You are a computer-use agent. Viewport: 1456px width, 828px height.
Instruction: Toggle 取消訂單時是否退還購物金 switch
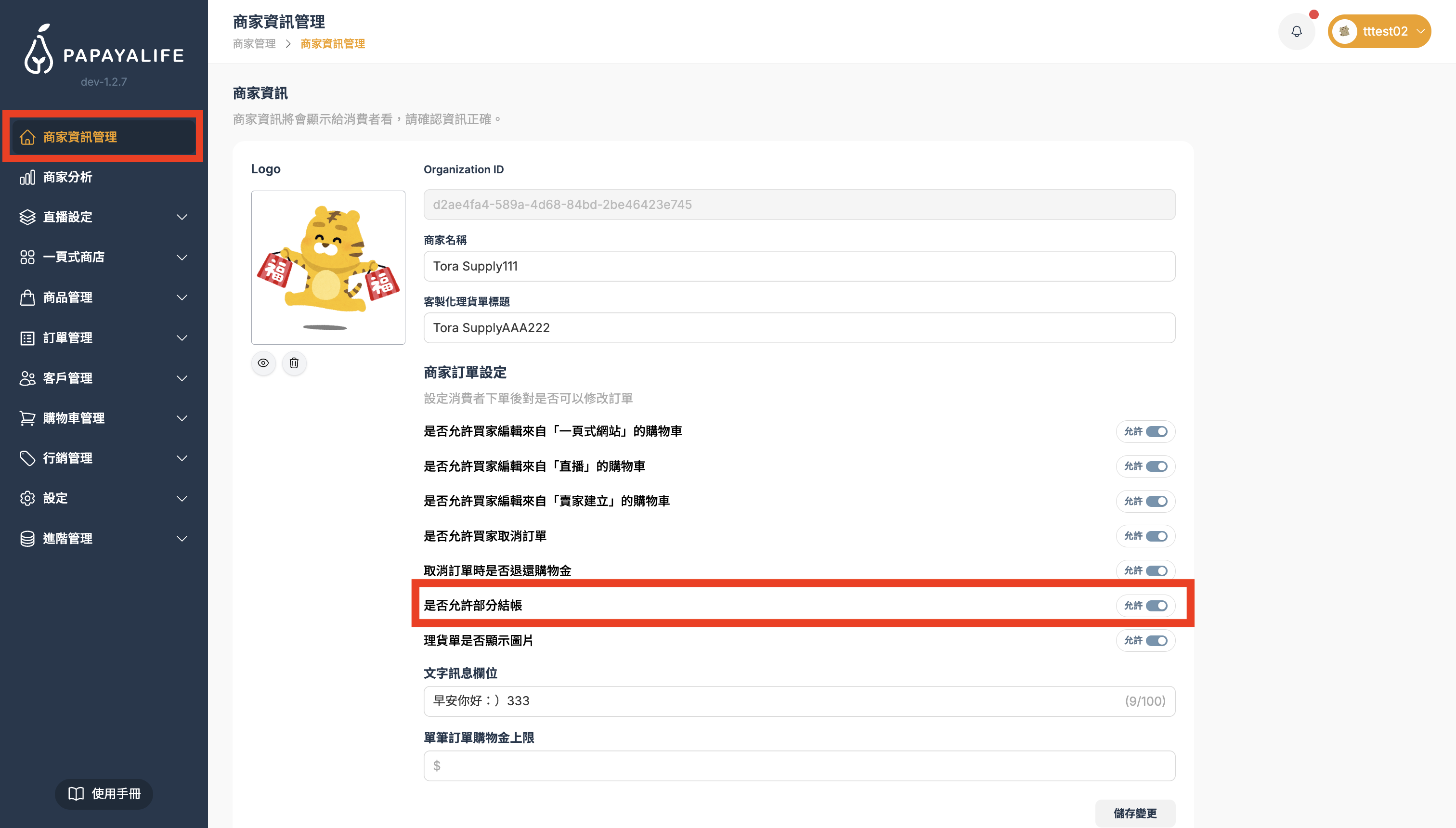[1156, 570]
